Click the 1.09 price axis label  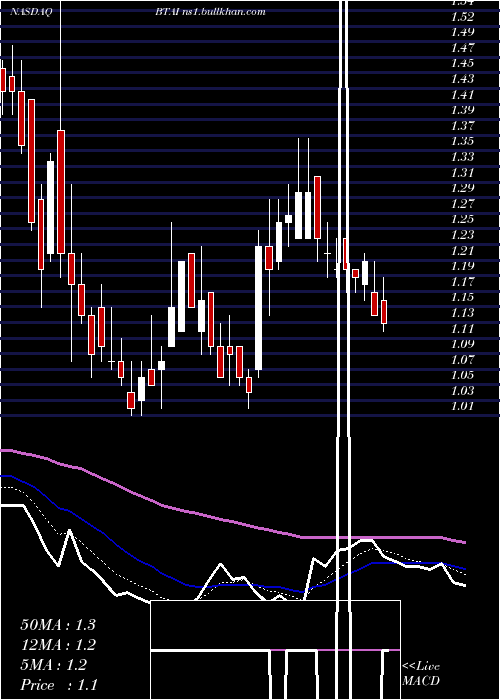pyautogui.click(x=462, y=344)
